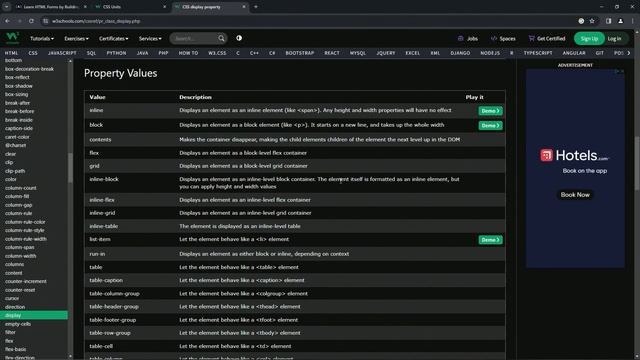Select REACT in topic bar
Screen dimensions: 640x360
click(x=332, y=53)
